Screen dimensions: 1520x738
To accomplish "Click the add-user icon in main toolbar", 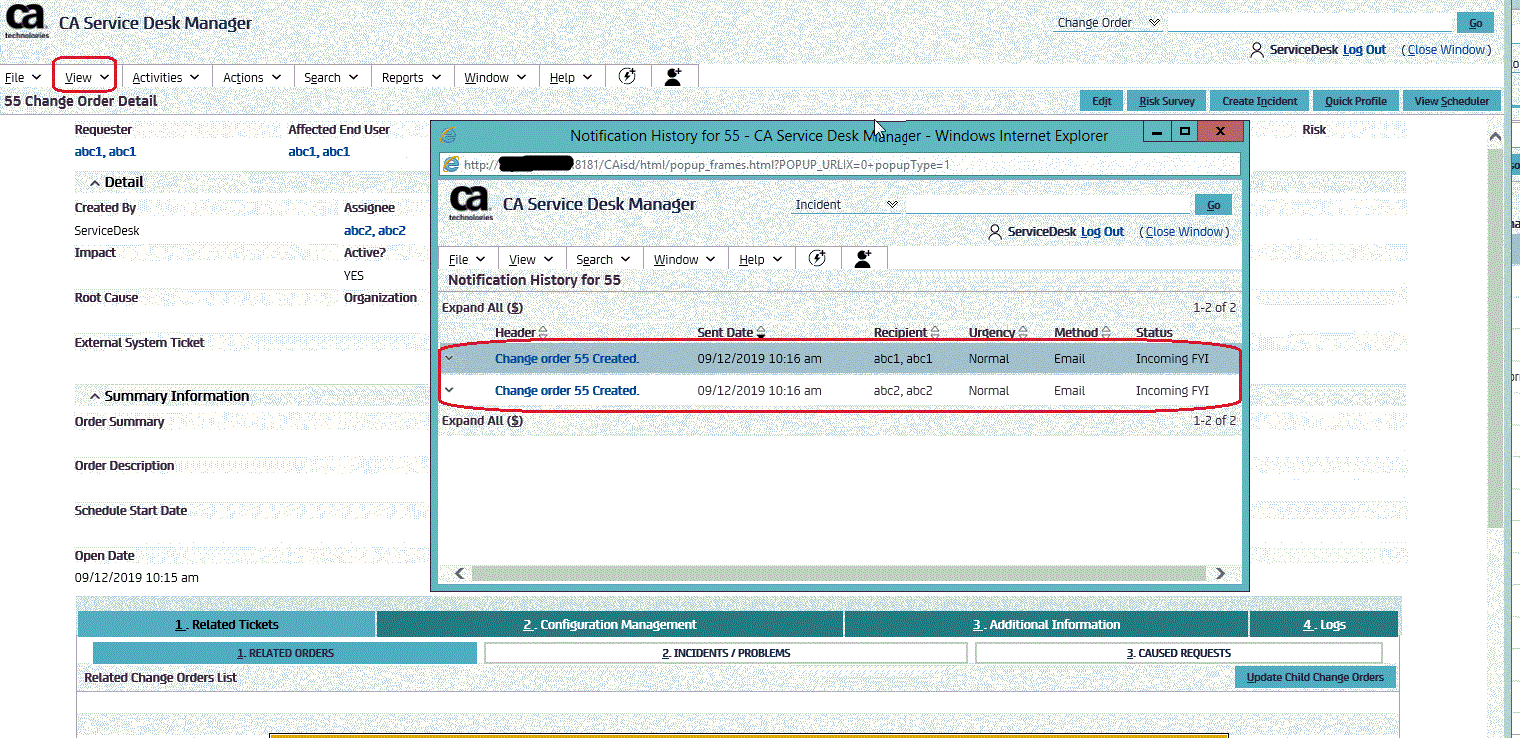I will 673,77.
